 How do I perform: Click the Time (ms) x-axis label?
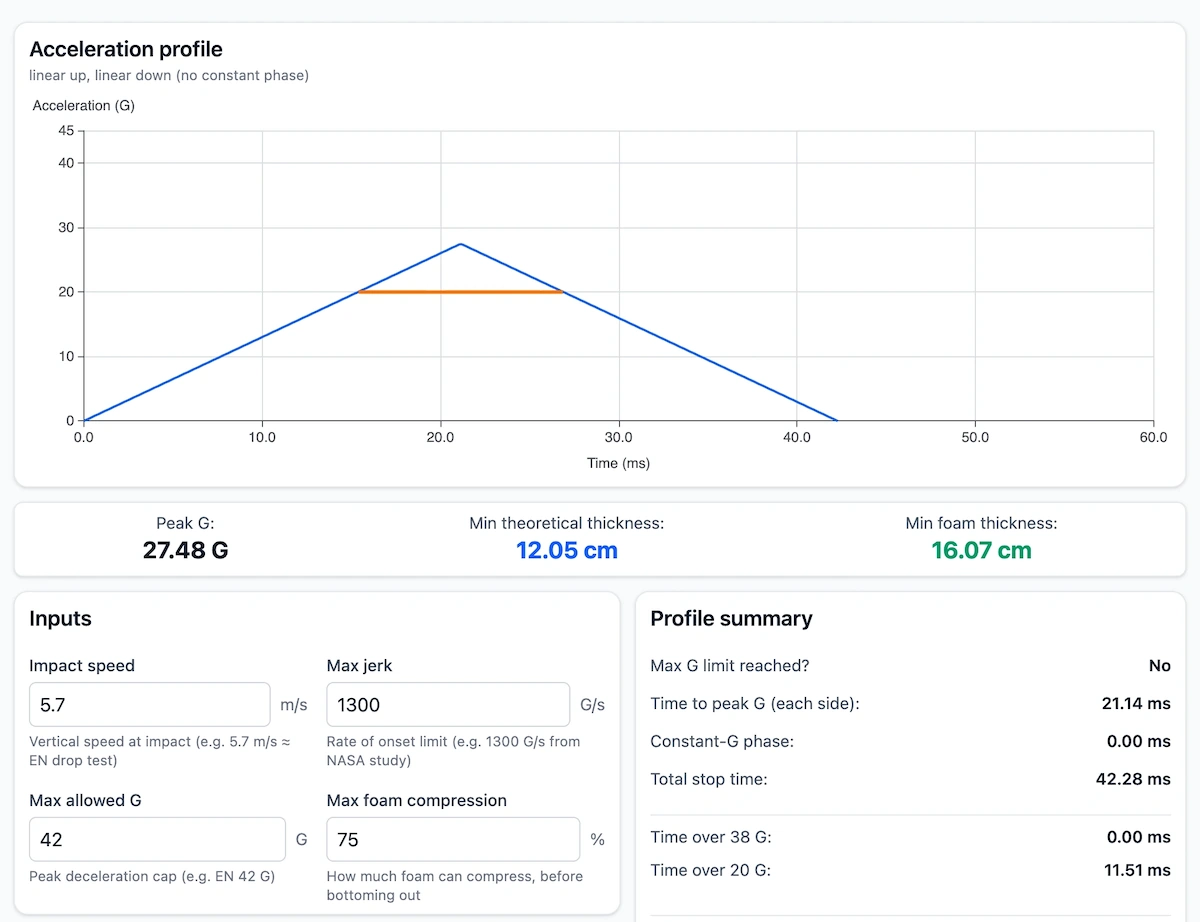click(x=618, y=463)
